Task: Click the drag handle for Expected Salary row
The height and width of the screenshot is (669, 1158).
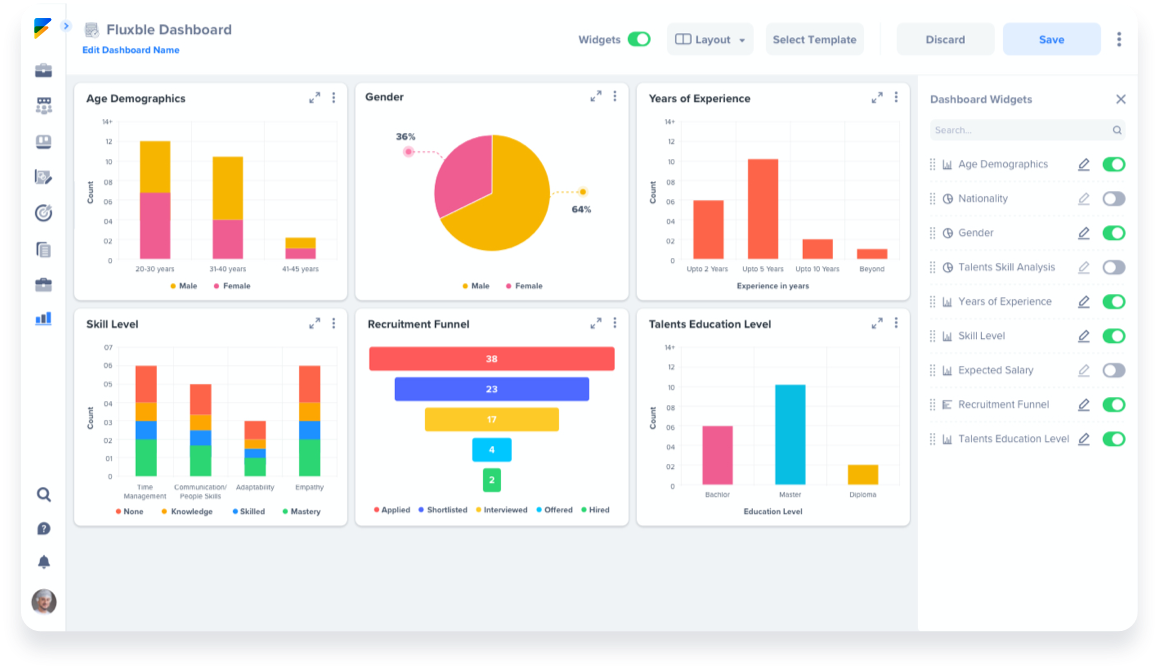Action: point(933,370)
